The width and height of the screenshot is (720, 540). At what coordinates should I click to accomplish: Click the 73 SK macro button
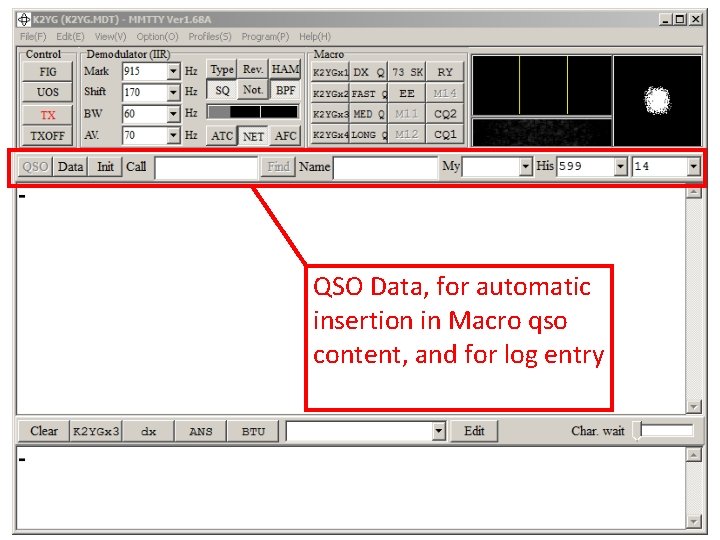point(407,73)
